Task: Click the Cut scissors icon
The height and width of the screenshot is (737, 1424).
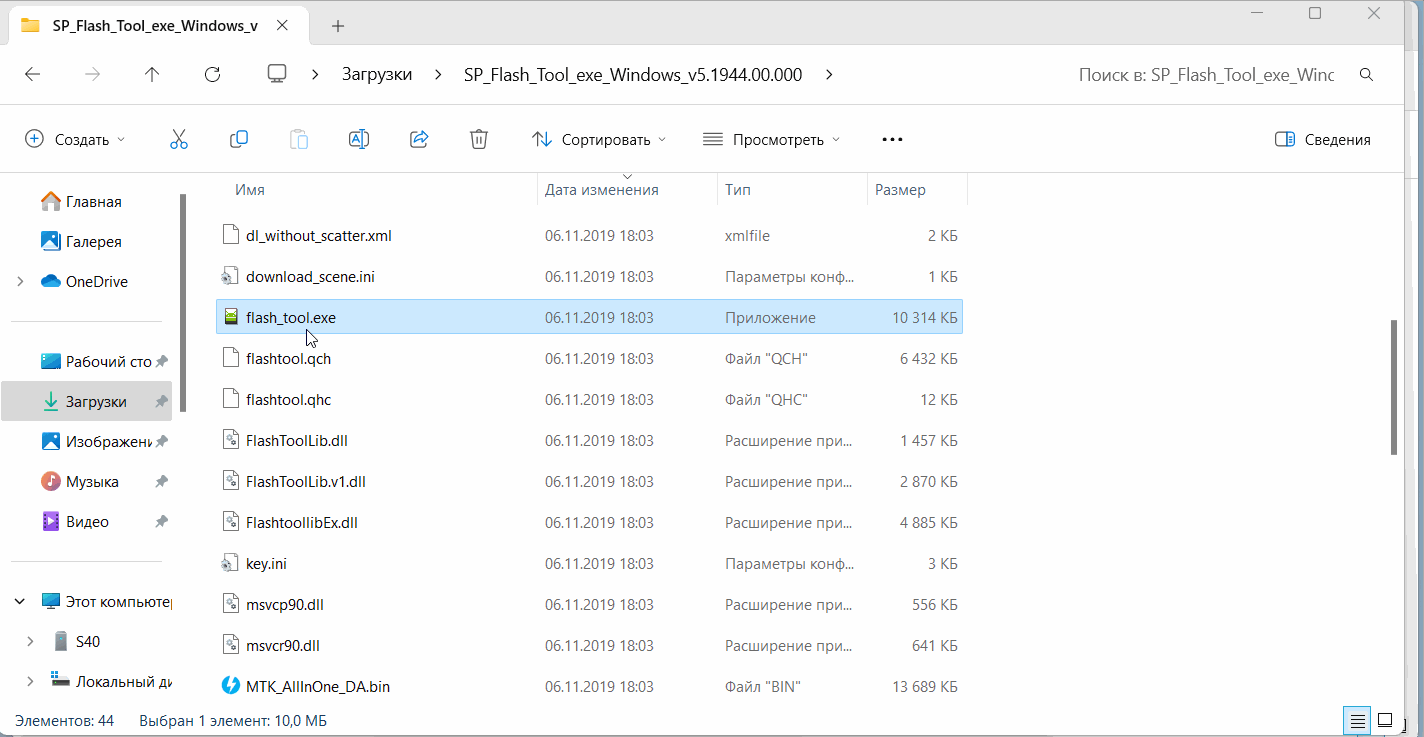Action: (179, 140)
